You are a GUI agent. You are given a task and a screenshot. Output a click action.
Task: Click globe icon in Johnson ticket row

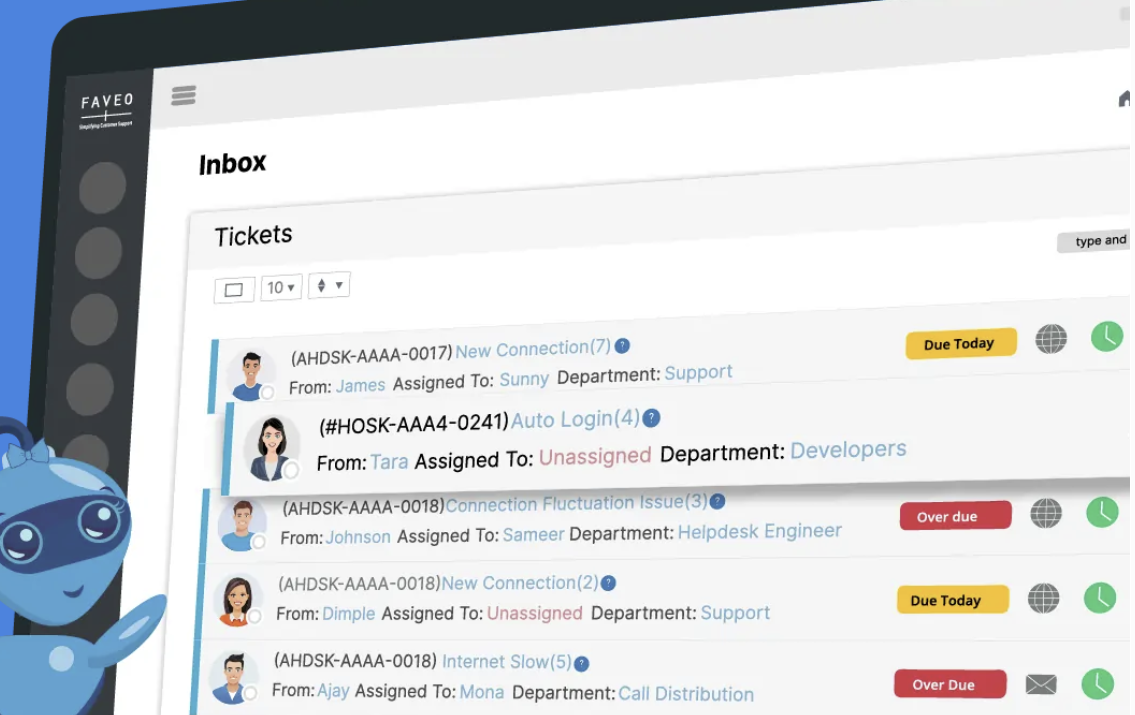tap(1045, 513)
